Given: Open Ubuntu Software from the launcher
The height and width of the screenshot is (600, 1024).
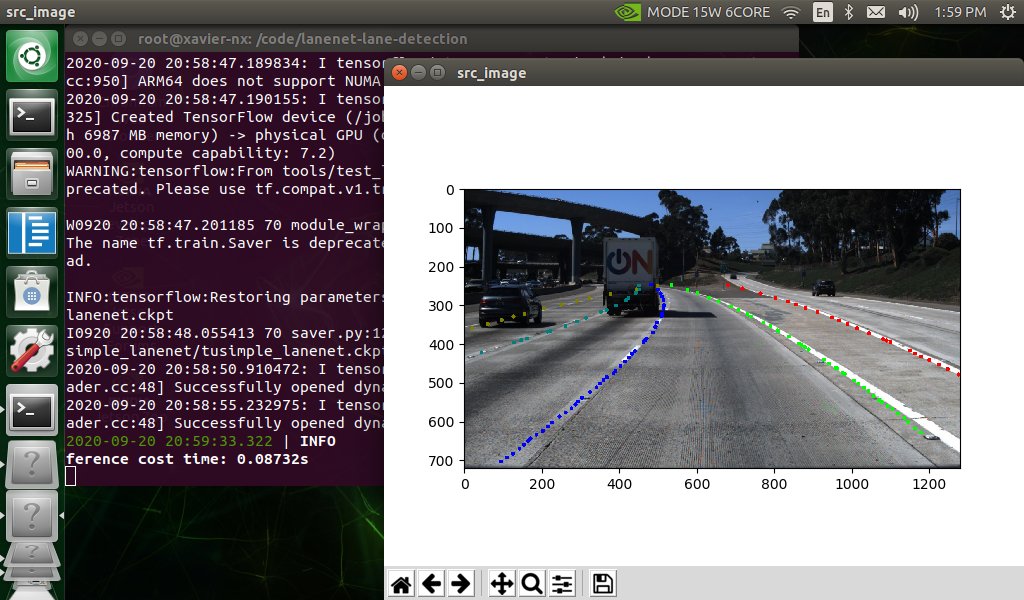Looking at the screenshot, I should [x=32, y=291].
